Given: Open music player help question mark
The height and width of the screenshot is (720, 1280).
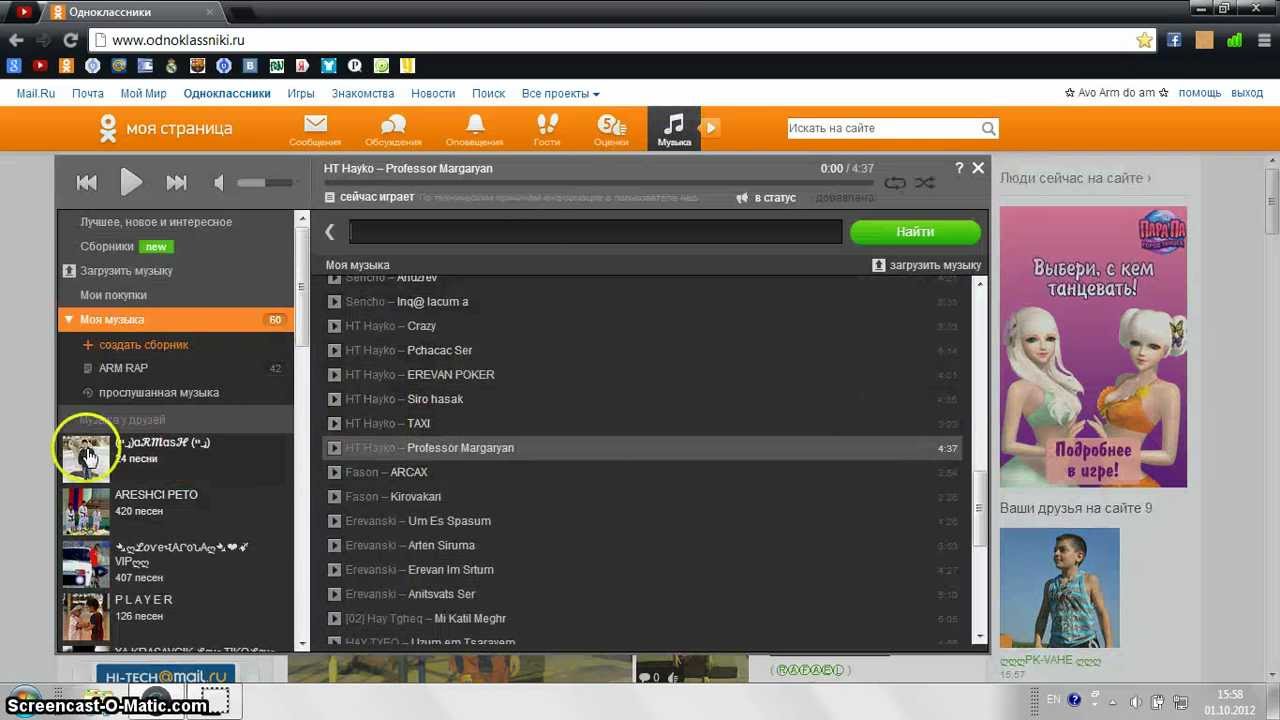Looking at the screenshot, I should [x=959, y=168].
